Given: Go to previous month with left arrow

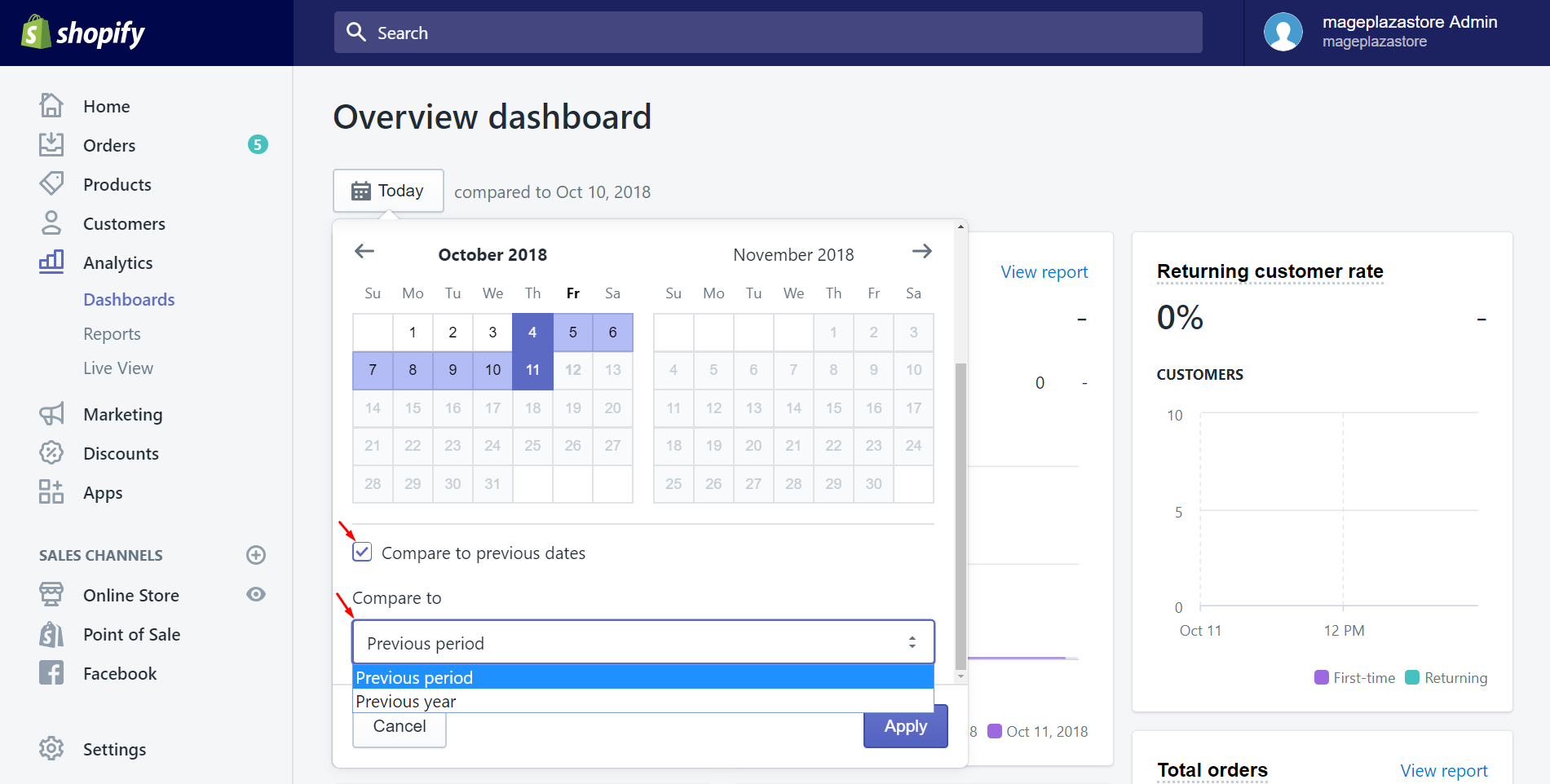Looking at the screenshot, I should pos(364,251).
